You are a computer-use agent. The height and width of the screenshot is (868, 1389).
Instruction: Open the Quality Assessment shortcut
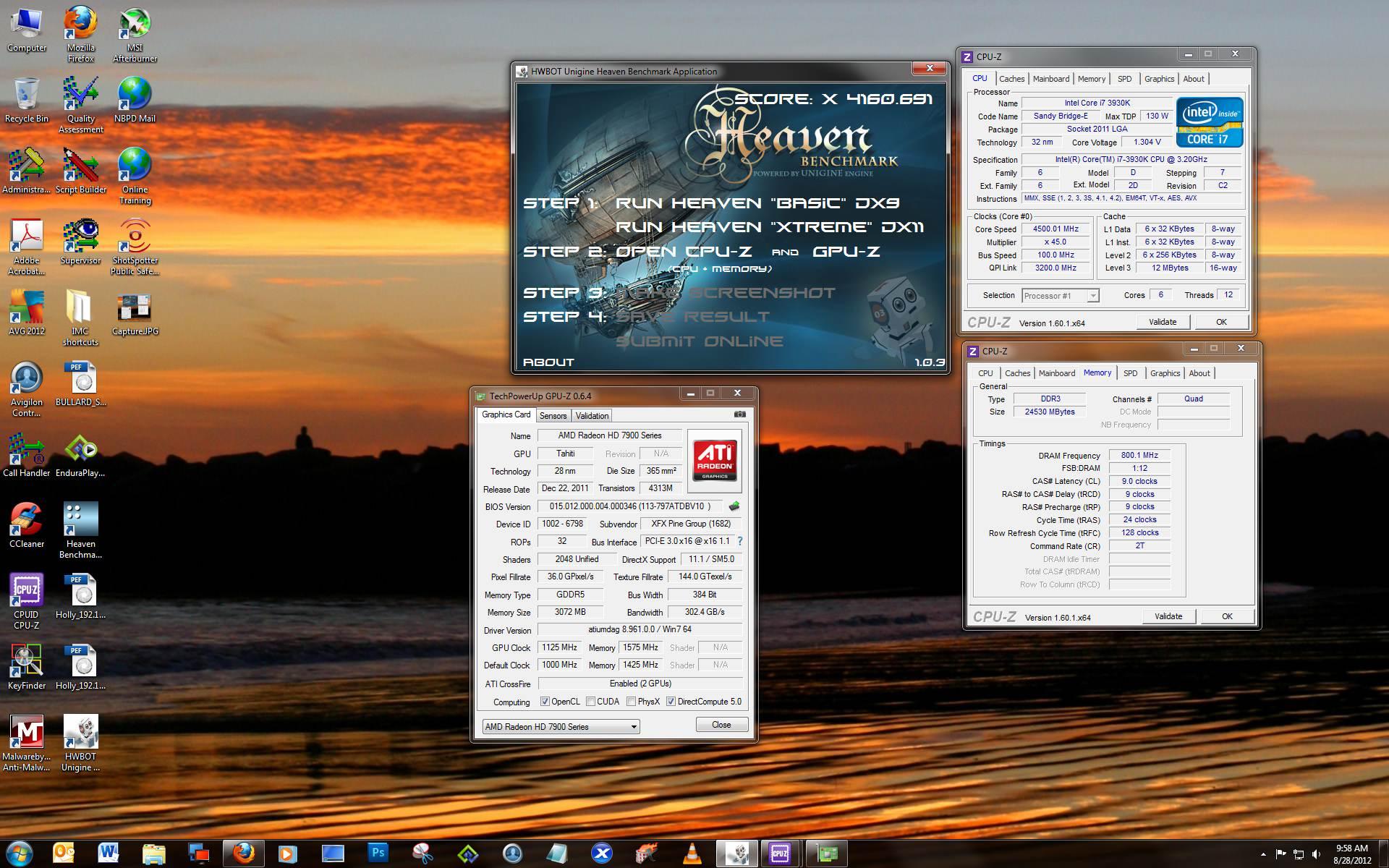(80, 105)
